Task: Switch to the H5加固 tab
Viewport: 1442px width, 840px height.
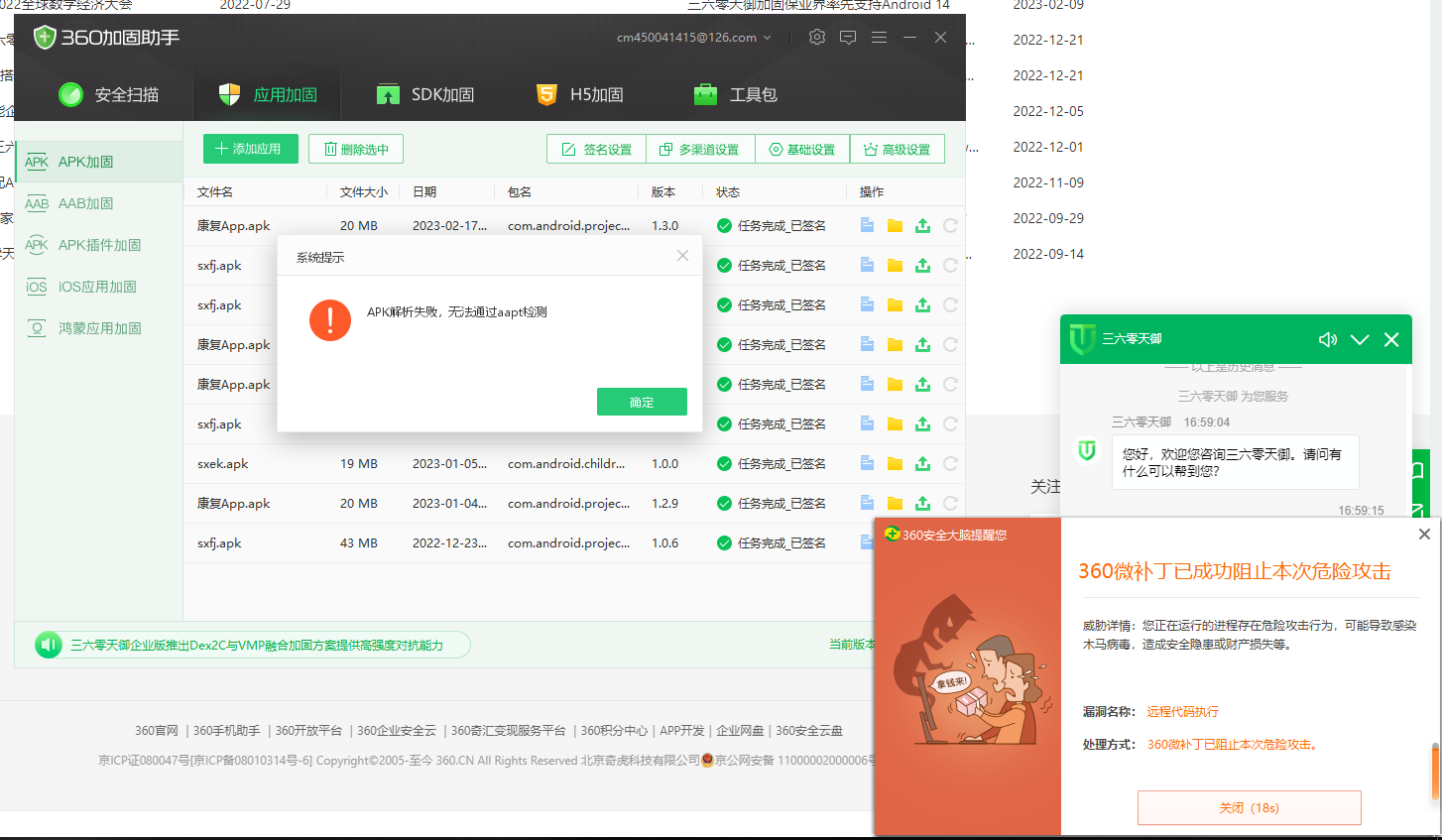Action: pos(579,94)
